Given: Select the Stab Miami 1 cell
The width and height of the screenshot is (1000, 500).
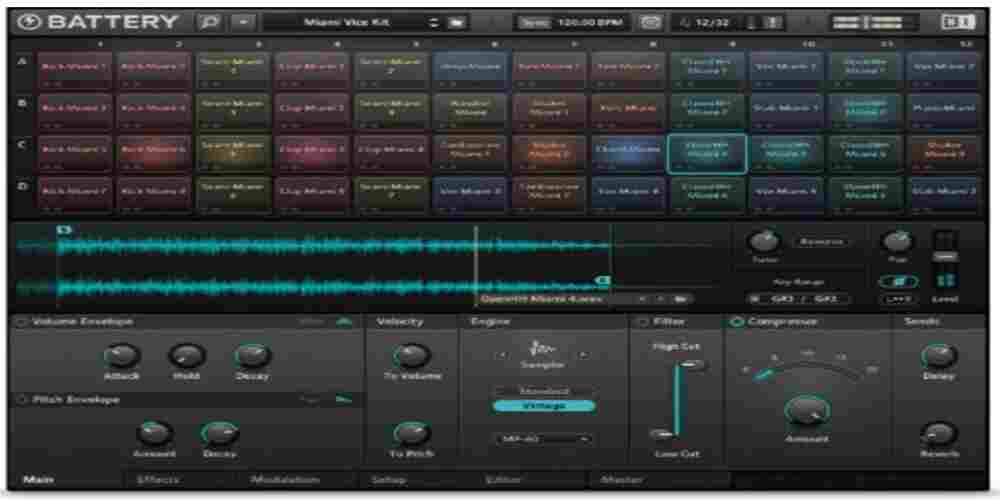Looking at the screenshot, I should pos(786,112).
